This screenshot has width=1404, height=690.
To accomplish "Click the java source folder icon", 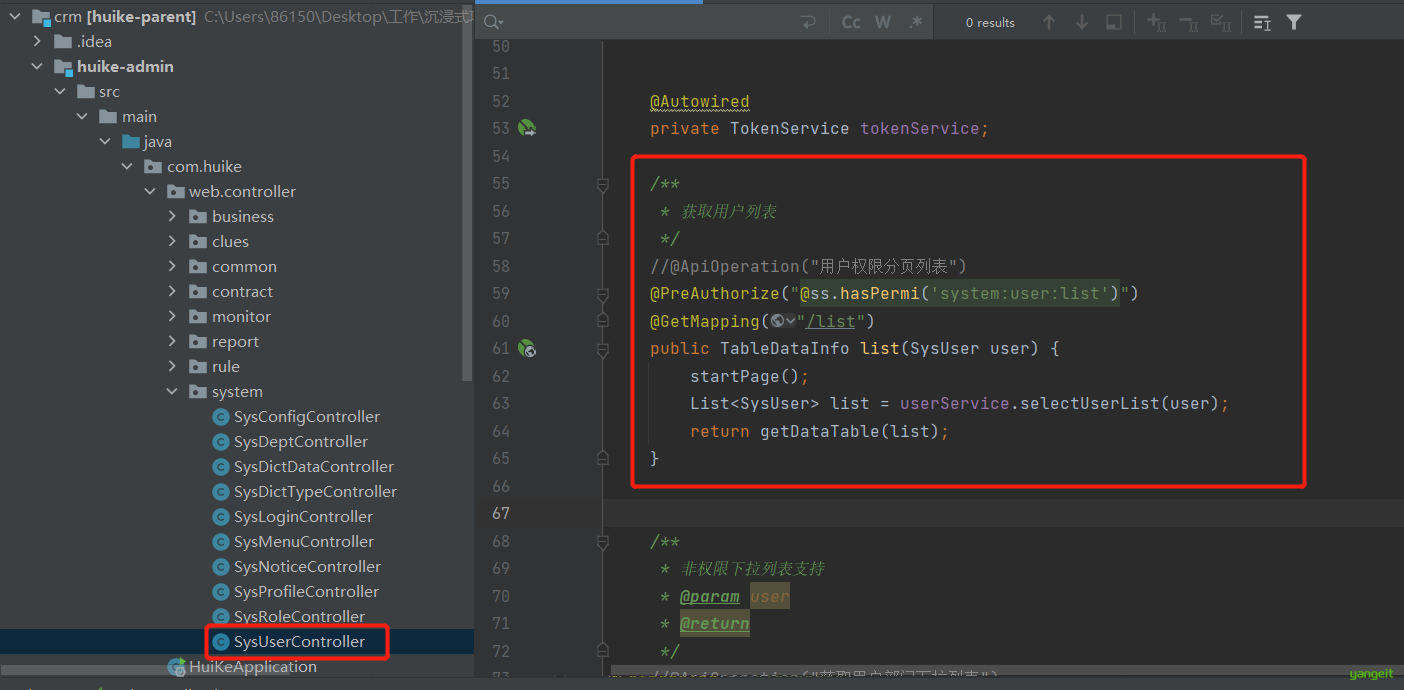I will 131,142.
